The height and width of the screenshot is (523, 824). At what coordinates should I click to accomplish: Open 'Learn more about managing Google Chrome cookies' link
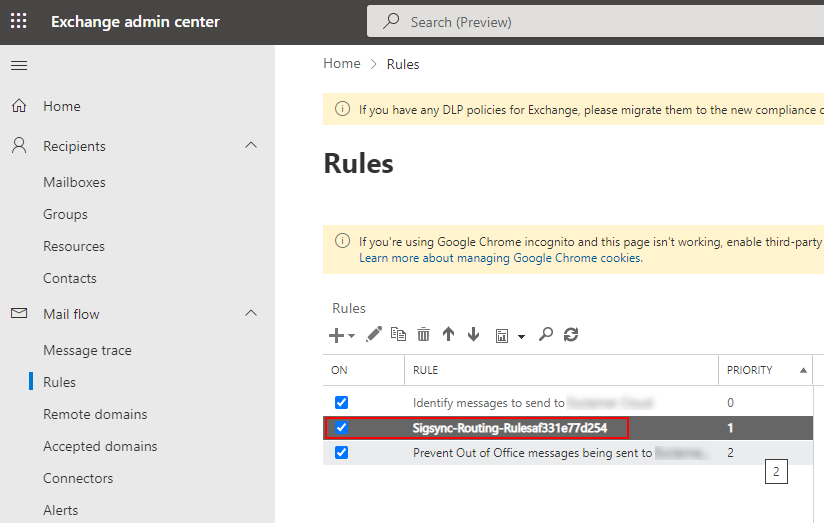point(499,258)
